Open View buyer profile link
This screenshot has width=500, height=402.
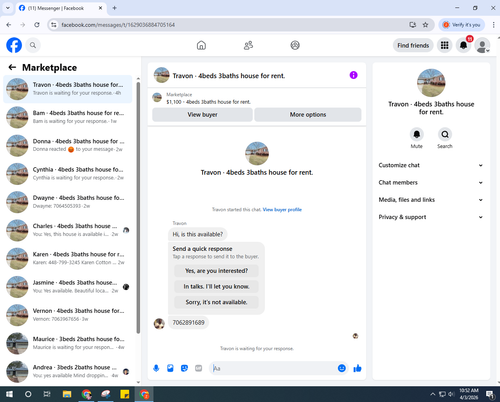point(282,210)
